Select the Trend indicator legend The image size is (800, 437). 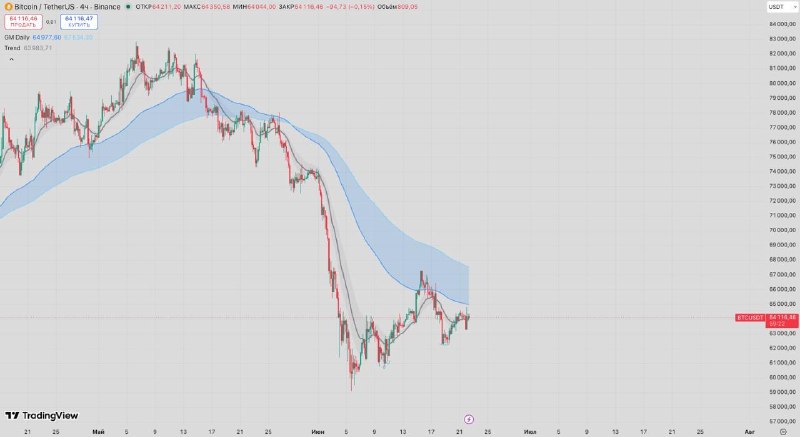12,48
